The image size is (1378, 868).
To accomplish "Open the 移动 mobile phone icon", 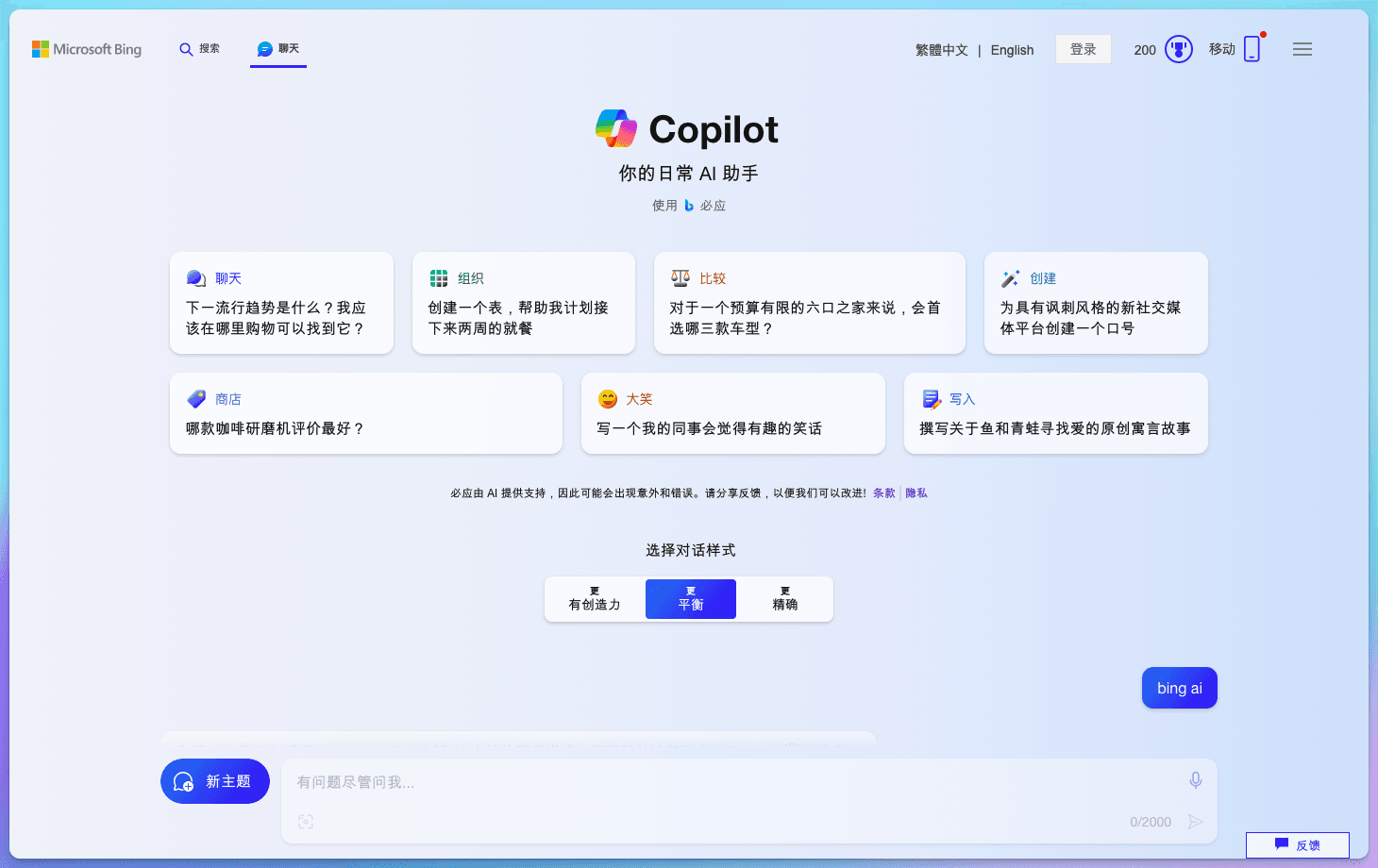I will click(x=1252, y=49).
